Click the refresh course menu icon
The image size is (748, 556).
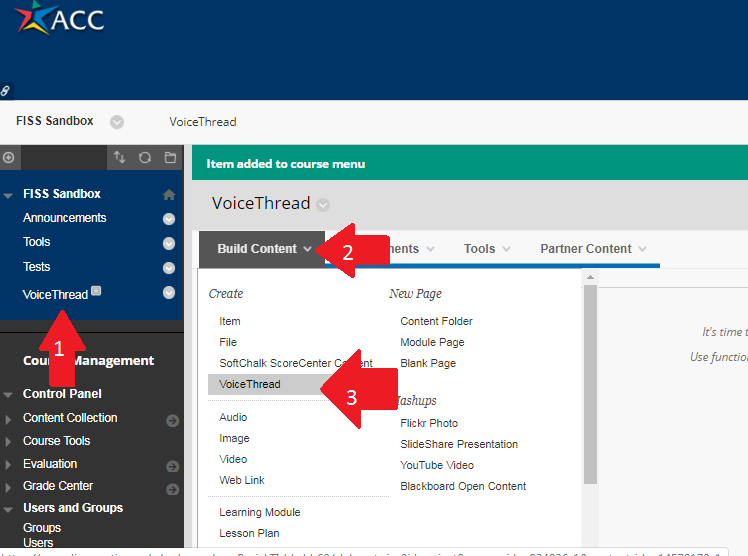[145, 157]
